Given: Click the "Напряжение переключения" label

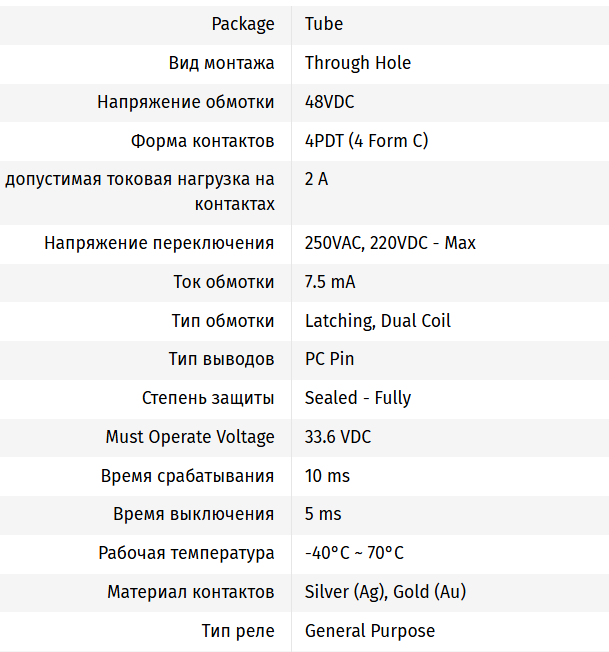Looking at the screenshot, I should click(159, 243).
